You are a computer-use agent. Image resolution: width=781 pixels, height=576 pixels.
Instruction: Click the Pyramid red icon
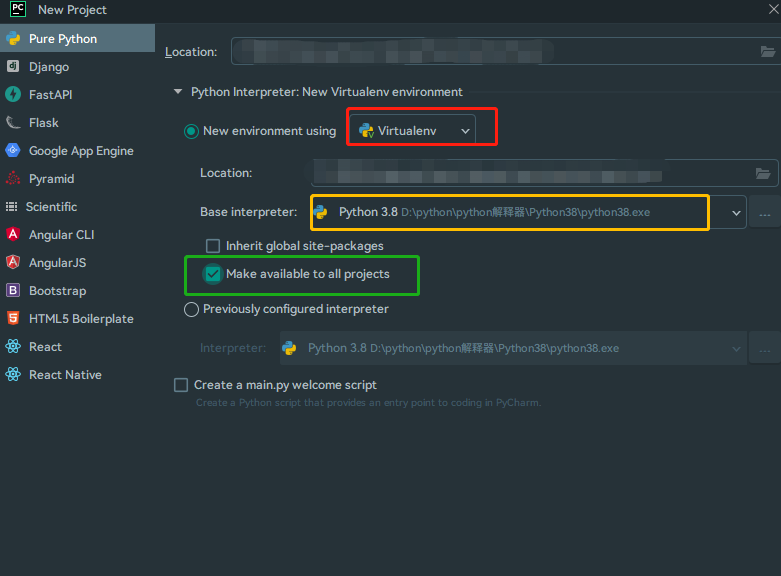point(13,178)
